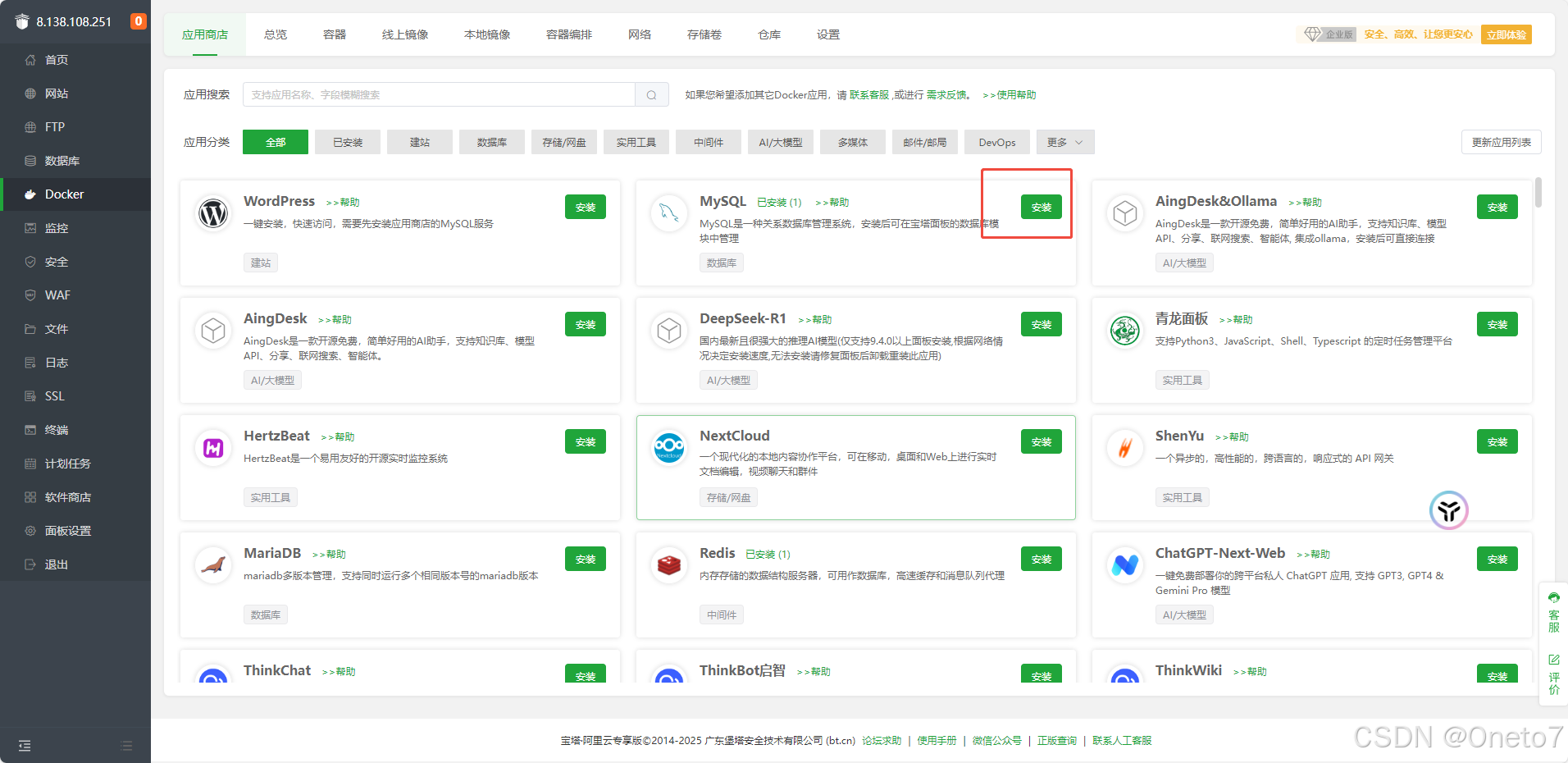Filter apps by 建站 category

420,142
